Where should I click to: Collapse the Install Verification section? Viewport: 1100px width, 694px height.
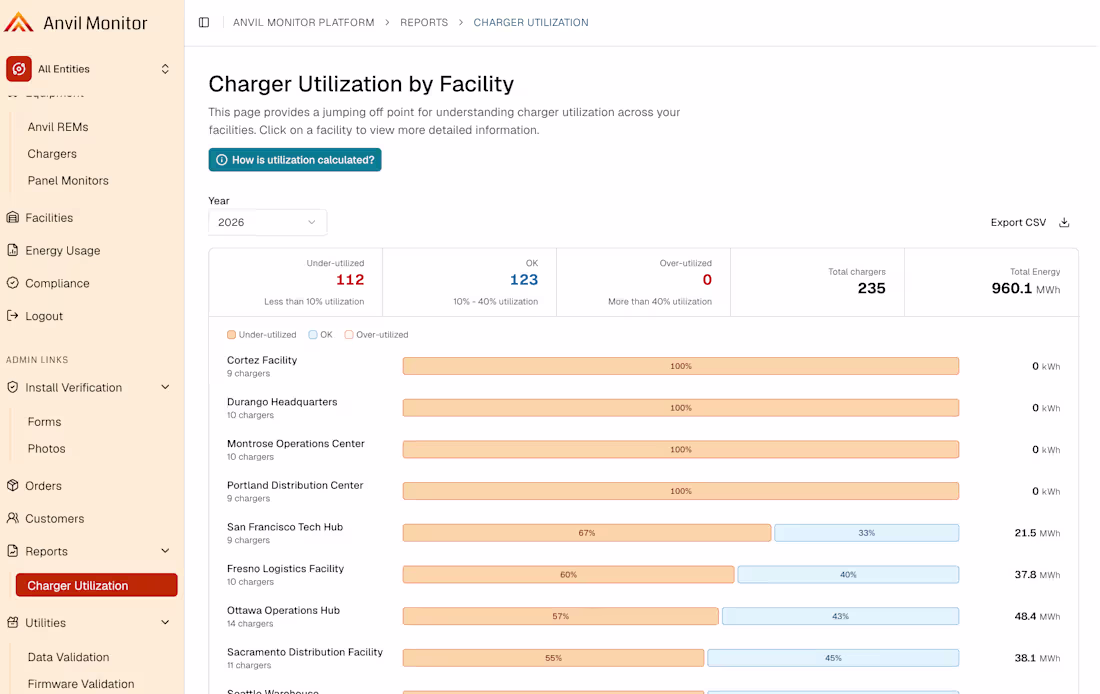(166, 387)
